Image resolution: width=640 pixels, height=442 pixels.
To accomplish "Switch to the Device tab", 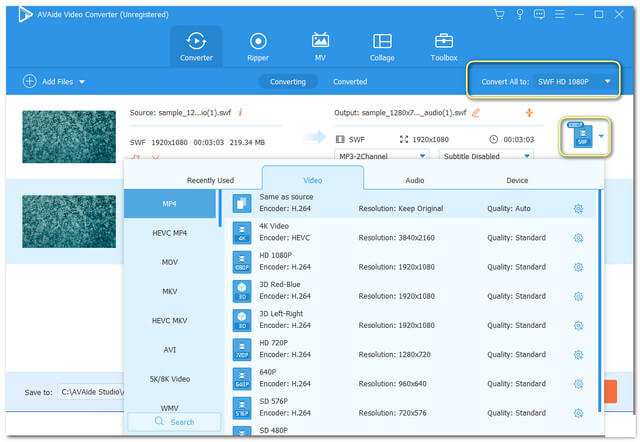I will [517, 180].
